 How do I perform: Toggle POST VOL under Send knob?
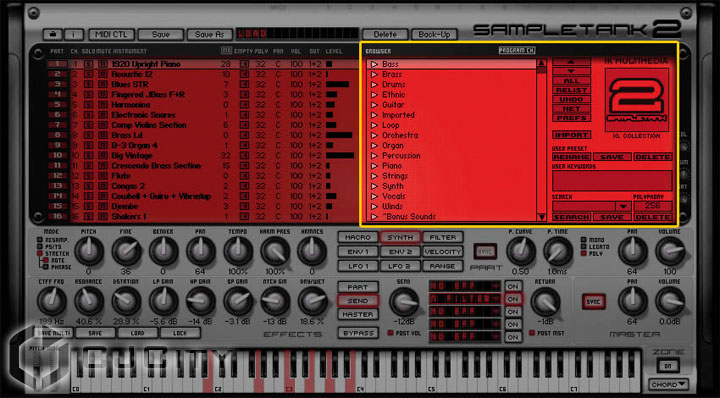pos(390,333)
